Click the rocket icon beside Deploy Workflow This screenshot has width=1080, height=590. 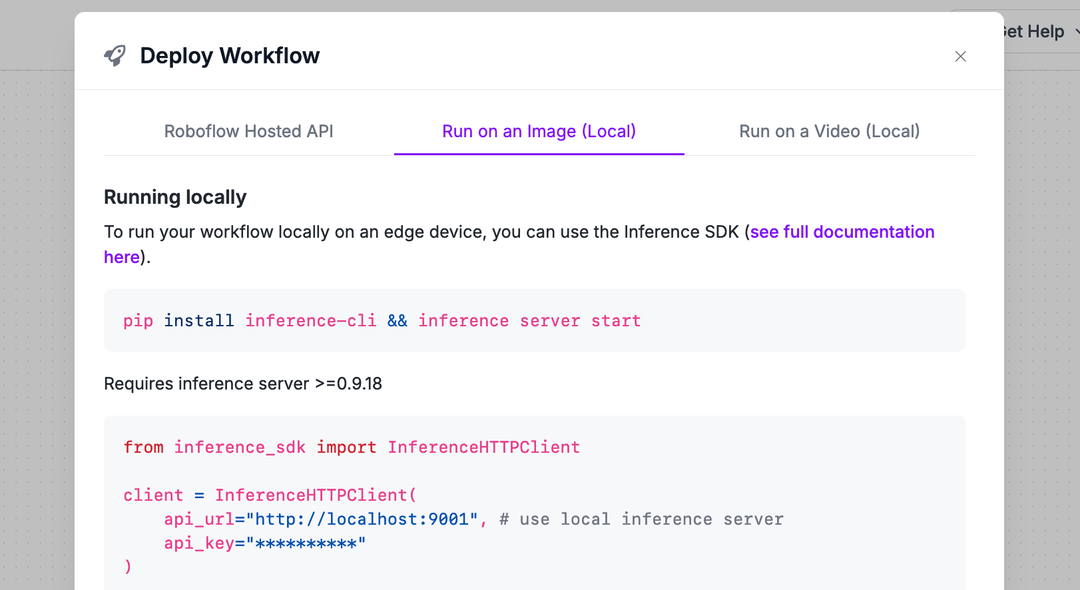click(x=114, y=56)
